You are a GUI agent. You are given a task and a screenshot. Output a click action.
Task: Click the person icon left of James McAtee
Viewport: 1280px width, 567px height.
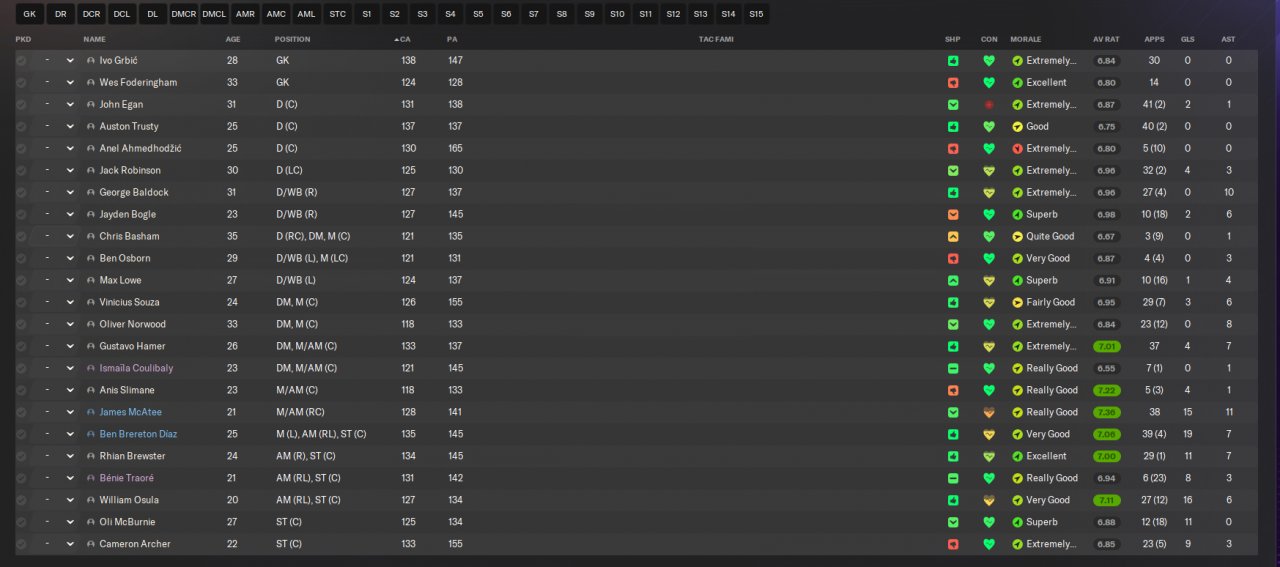click(91, 413)
